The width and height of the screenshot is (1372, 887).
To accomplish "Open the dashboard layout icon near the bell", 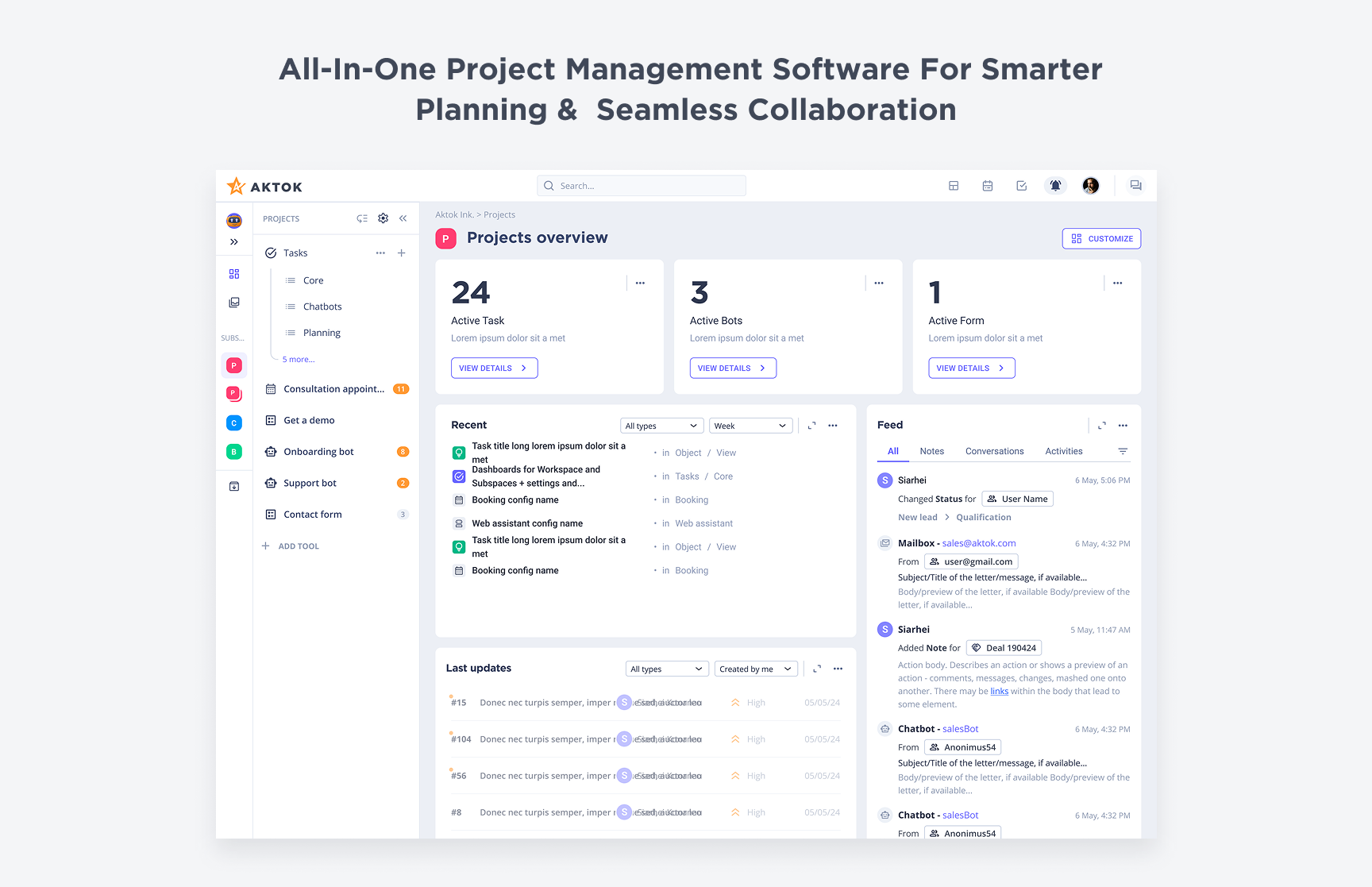I will pos(953,185).
